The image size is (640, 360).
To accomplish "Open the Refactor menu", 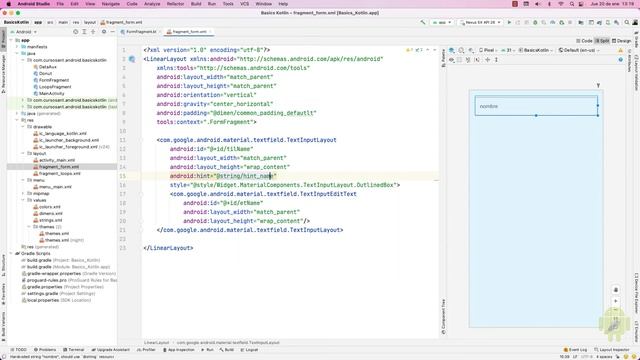I will (176, 4).
